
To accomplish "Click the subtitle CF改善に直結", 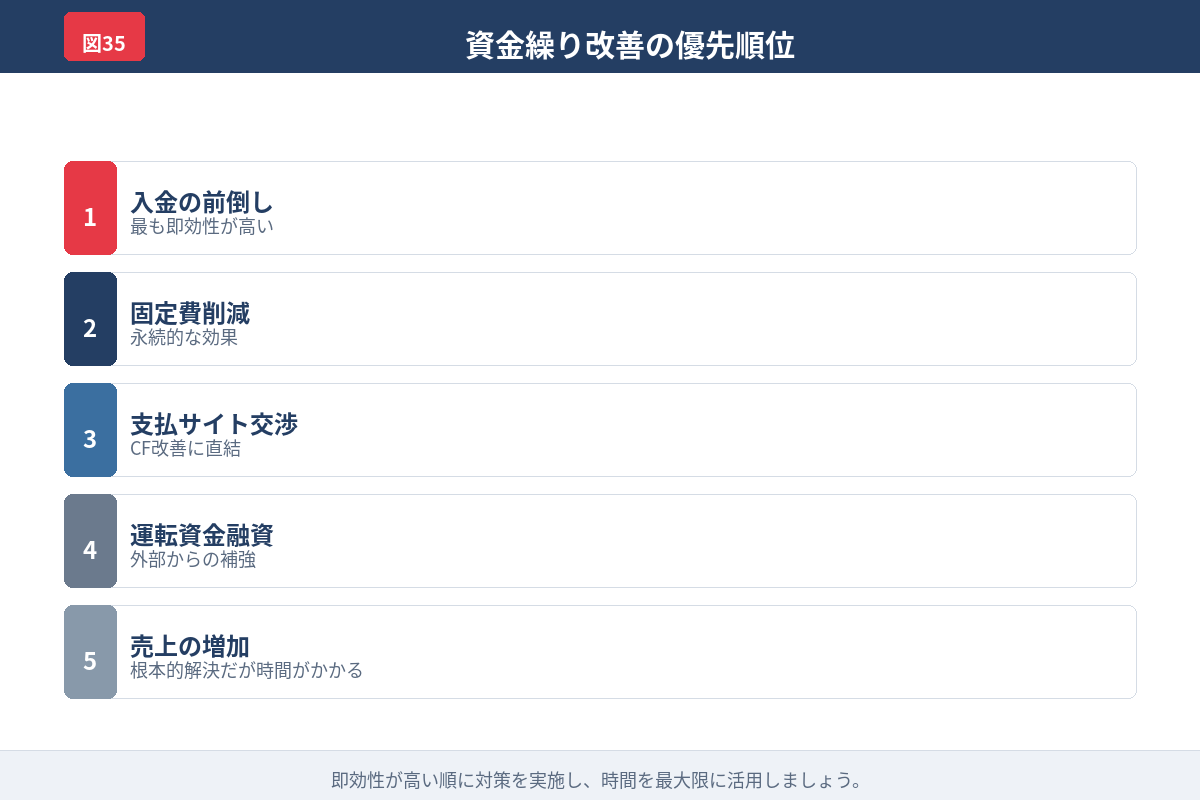I will tap(185, 449).
